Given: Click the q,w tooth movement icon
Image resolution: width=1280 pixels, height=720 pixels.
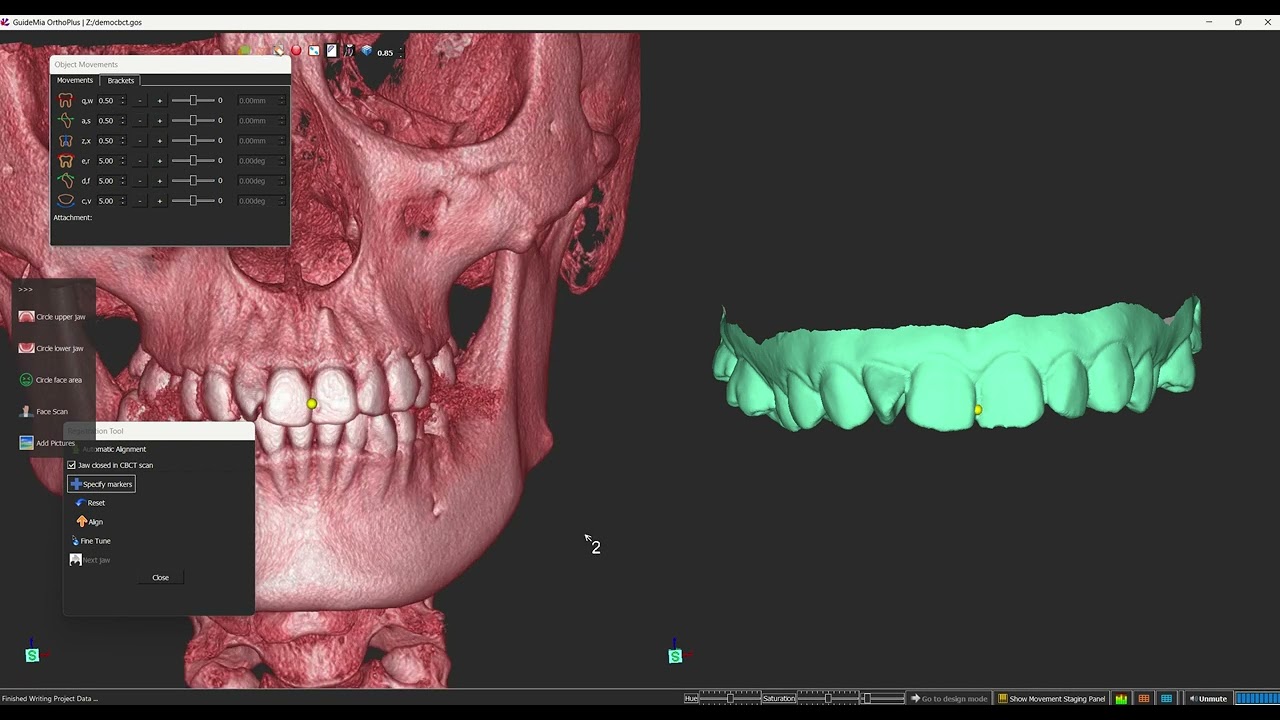Looking at the screenshot, I should tap(66, 100).
